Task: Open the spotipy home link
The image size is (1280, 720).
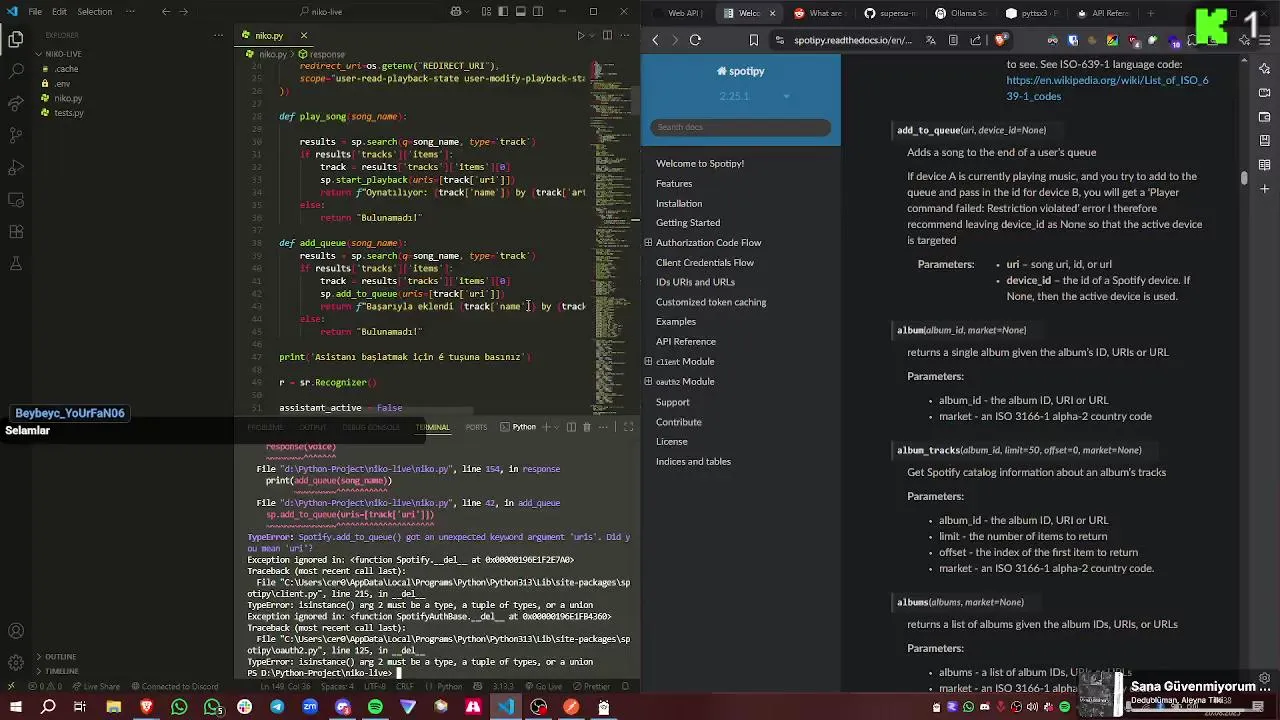Action: click(x=741, y=71)
